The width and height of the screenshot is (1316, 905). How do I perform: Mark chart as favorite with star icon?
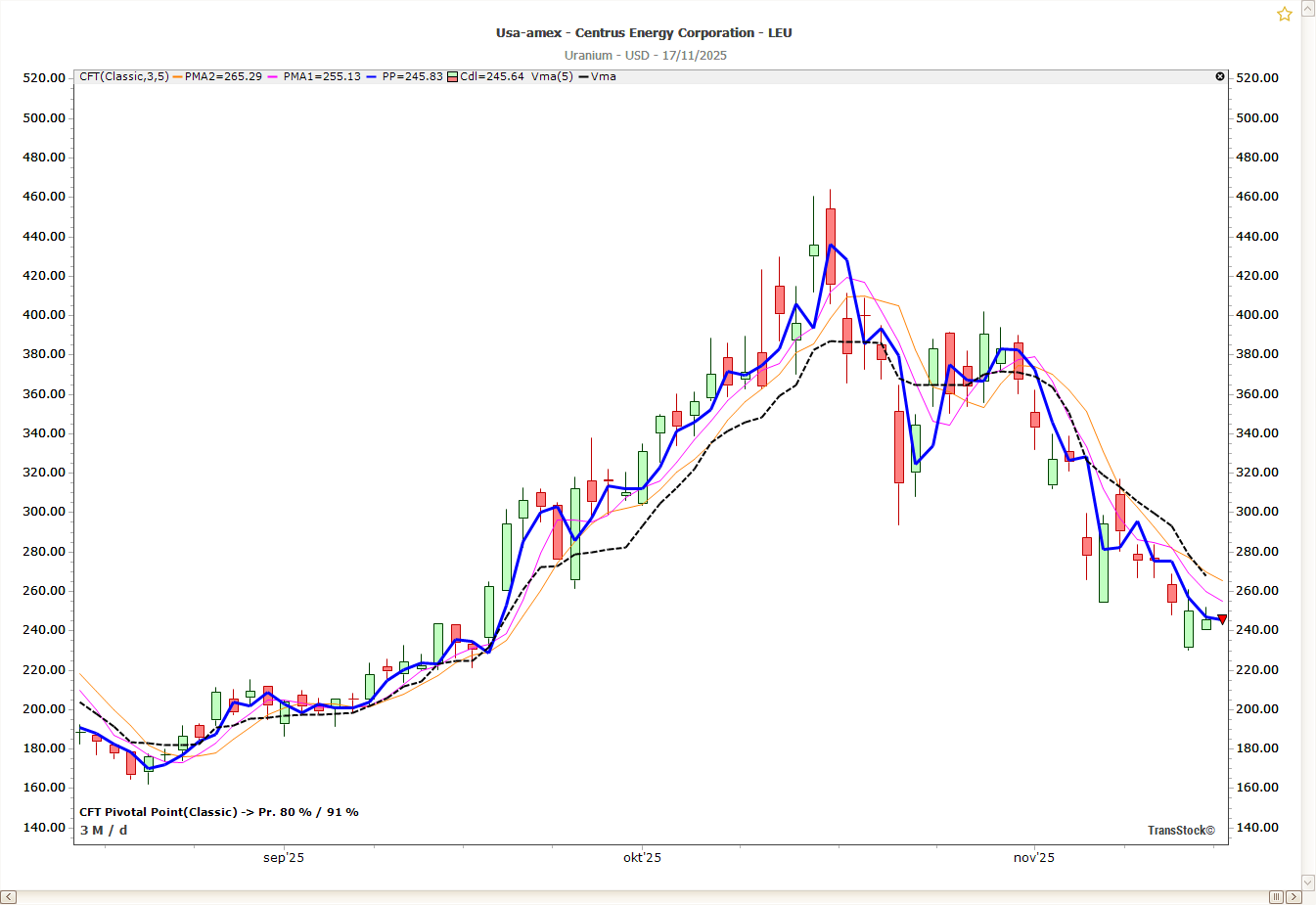coord(1285,14)
